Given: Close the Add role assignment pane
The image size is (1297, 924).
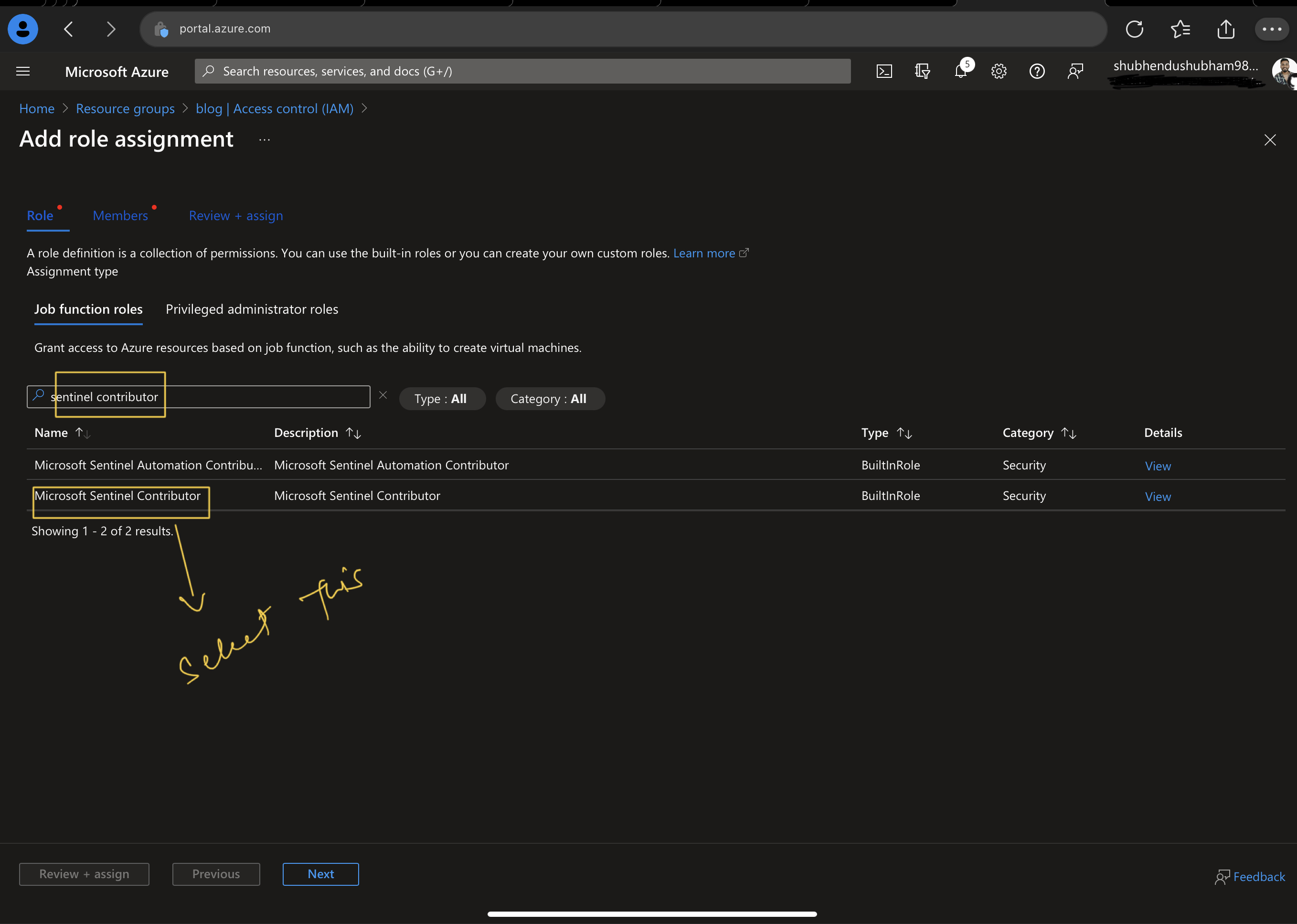Looking at the screenshot, I should click(1270, 140).
